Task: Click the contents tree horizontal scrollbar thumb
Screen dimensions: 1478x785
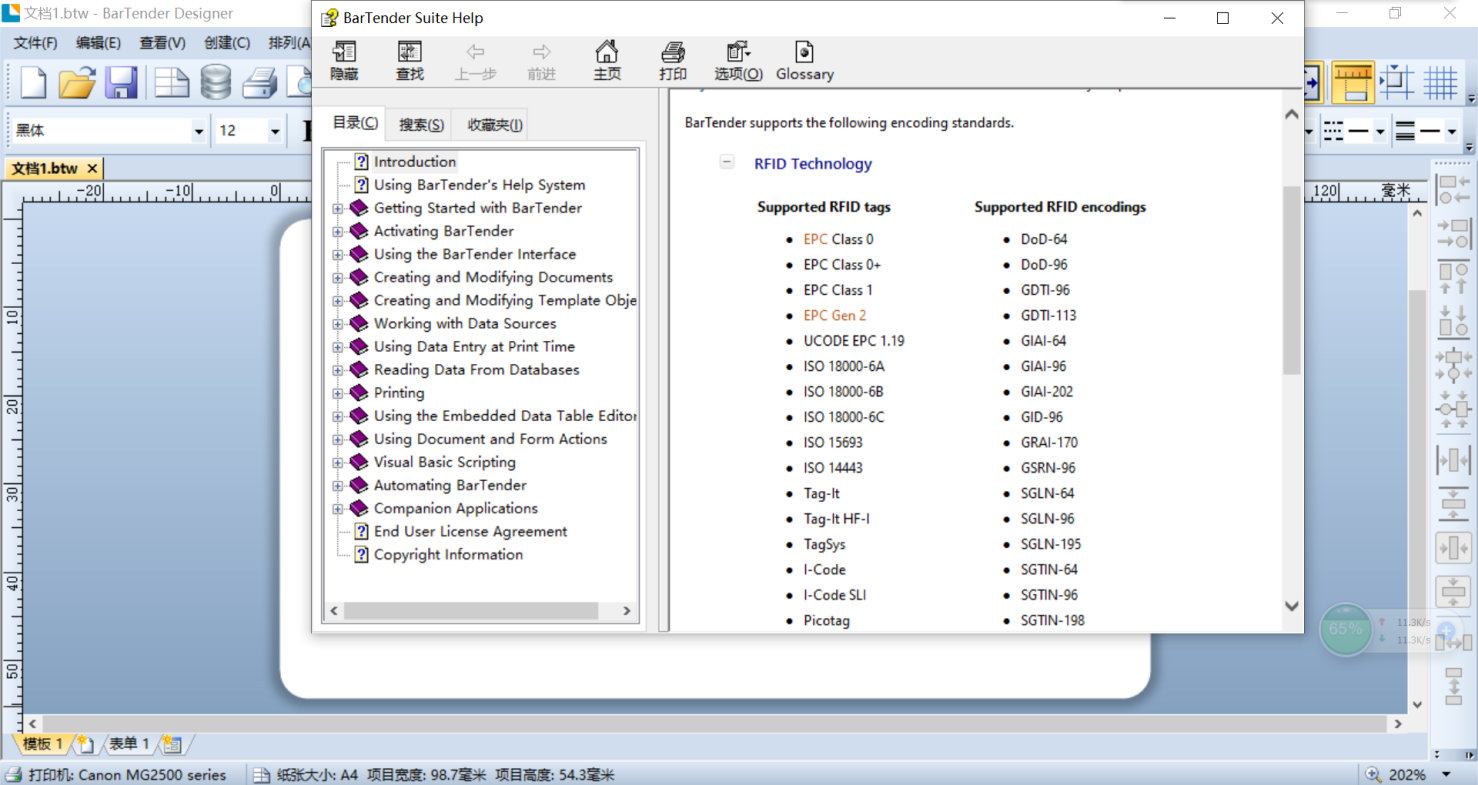Action: click(x=470, y=610)
